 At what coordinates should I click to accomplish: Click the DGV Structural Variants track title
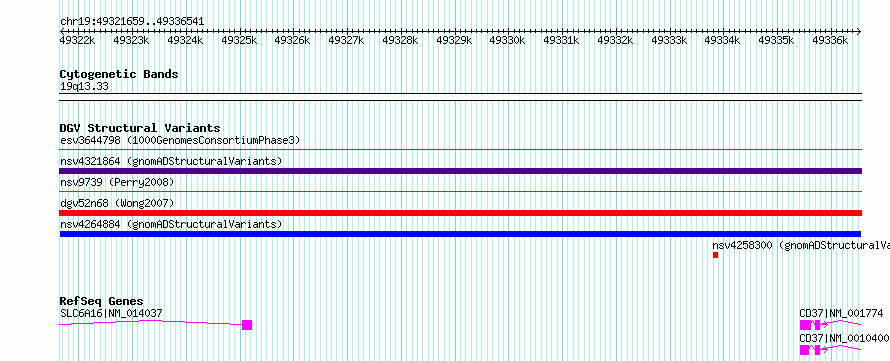[140, 128]
